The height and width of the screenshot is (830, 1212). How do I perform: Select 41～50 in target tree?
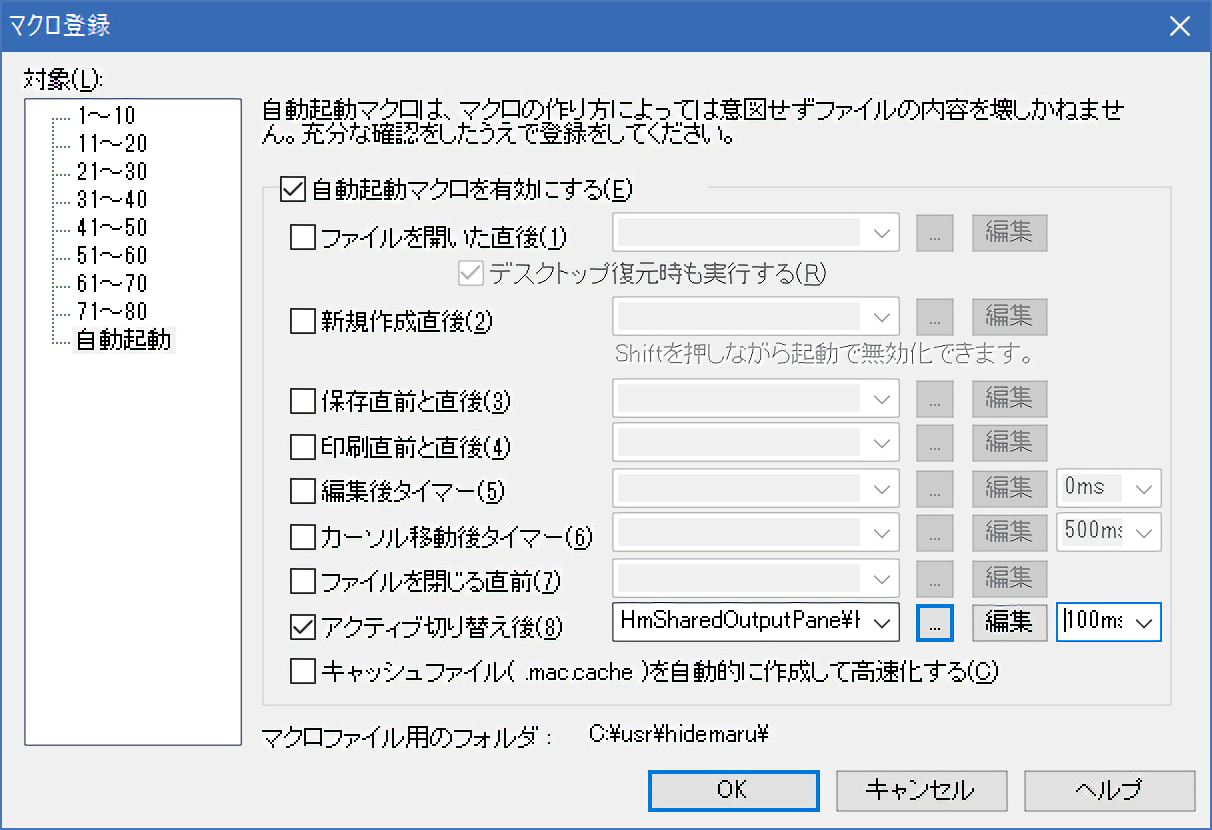coord(111,227)
